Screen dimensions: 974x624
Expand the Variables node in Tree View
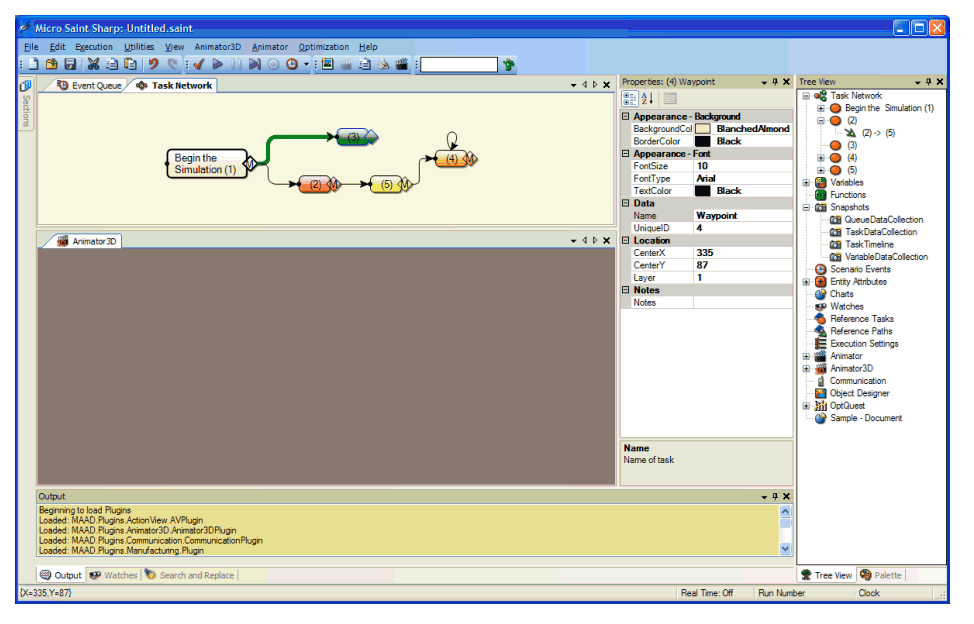806,183
